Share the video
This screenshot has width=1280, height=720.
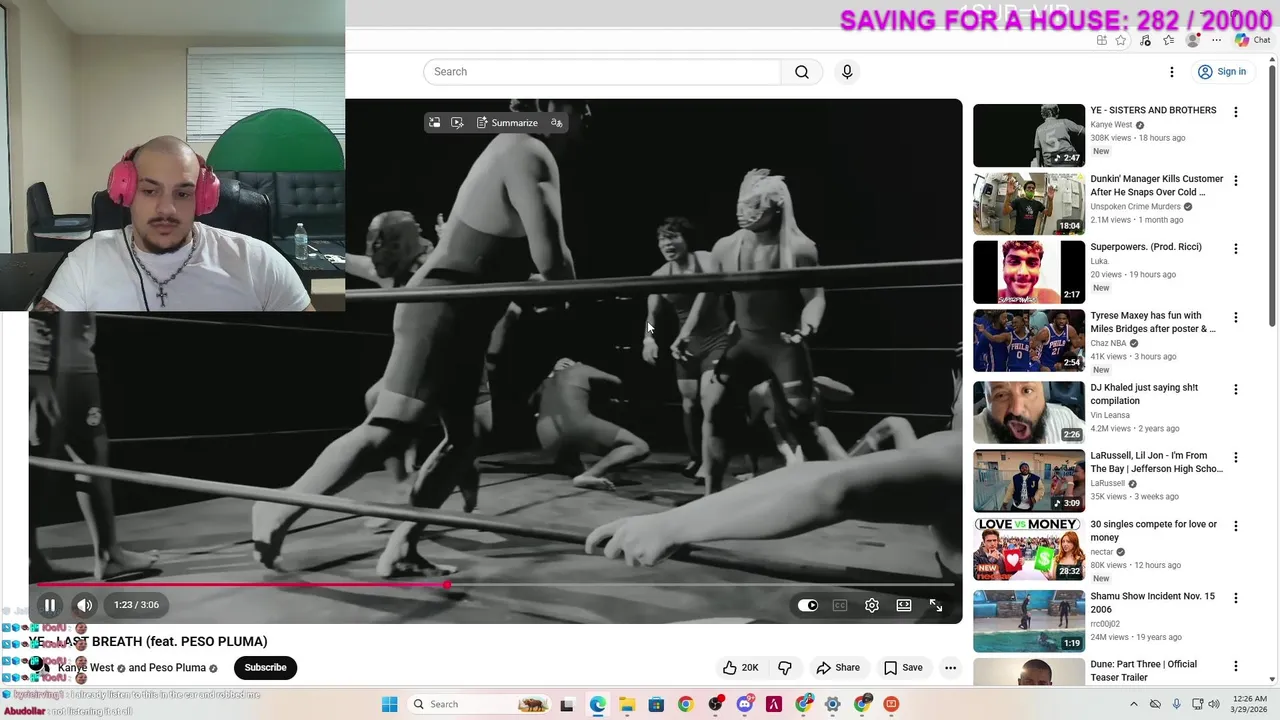[838, 668]
